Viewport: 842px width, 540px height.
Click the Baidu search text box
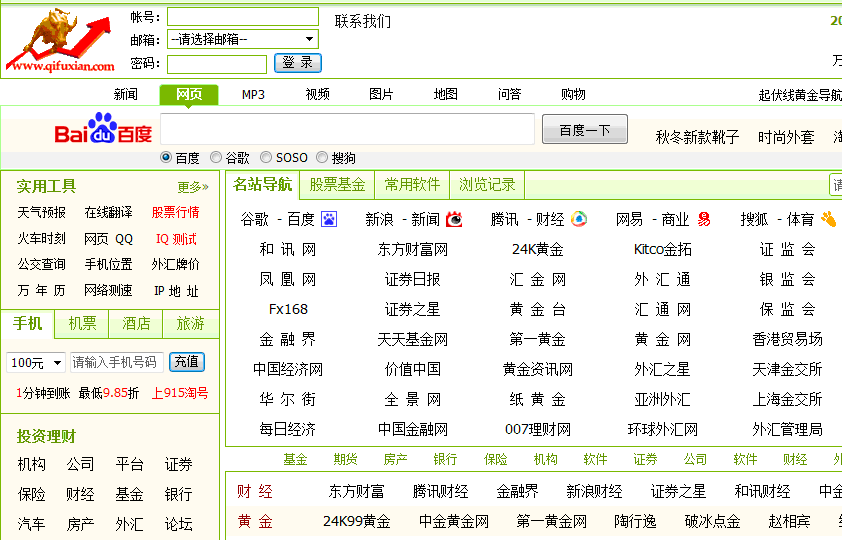(x=347, y=129)
